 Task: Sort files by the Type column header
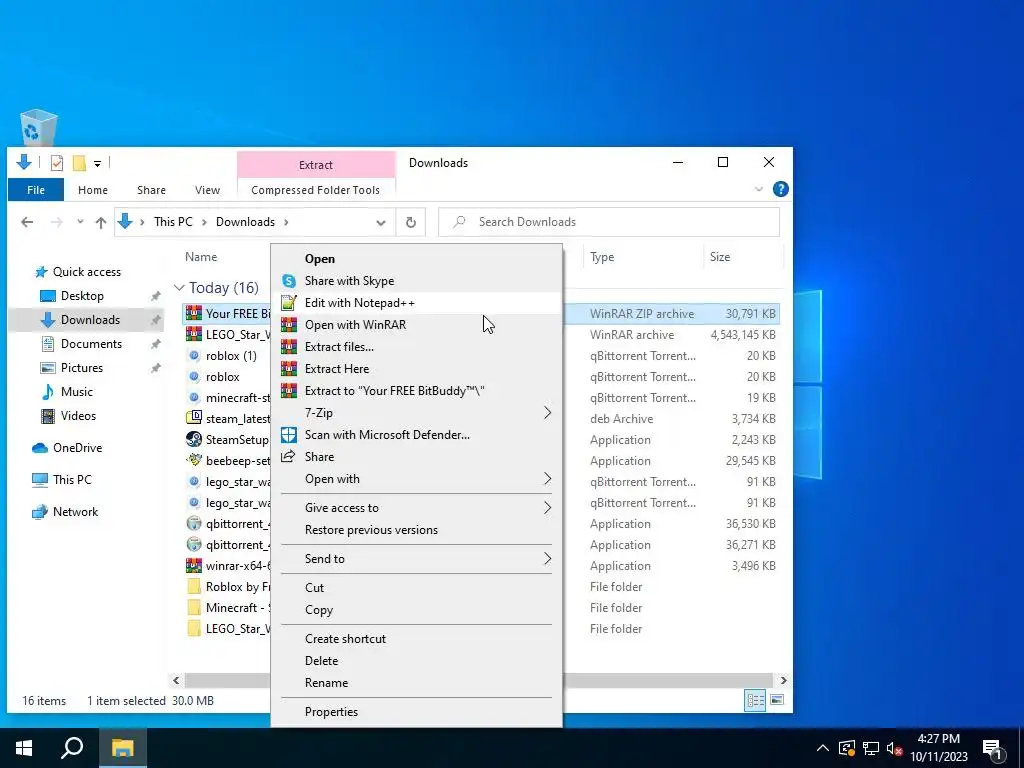(x=601, y=257)
